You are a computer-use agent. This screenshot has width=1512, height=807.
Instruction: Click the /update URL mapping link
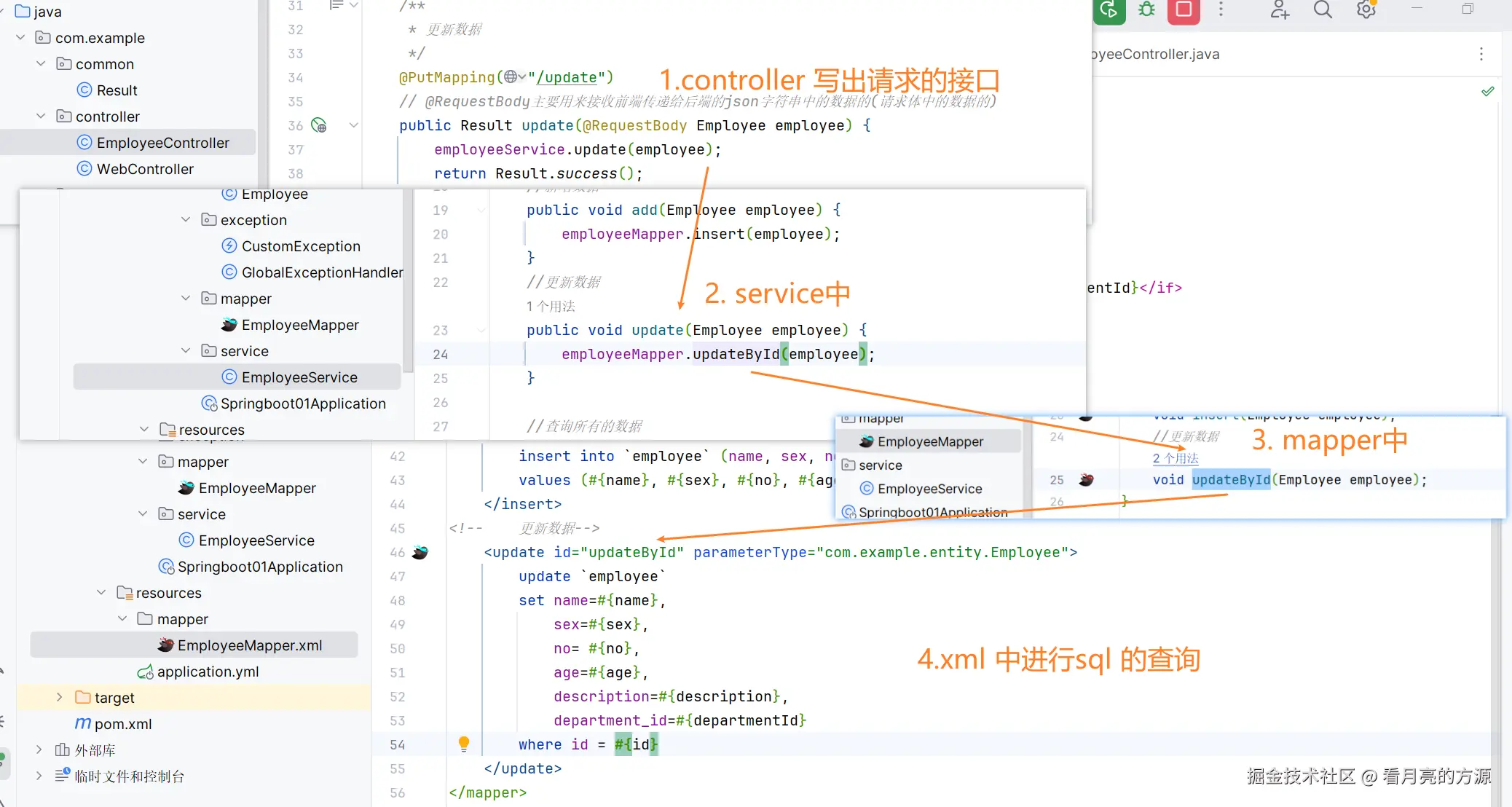(x=567, y=77)
